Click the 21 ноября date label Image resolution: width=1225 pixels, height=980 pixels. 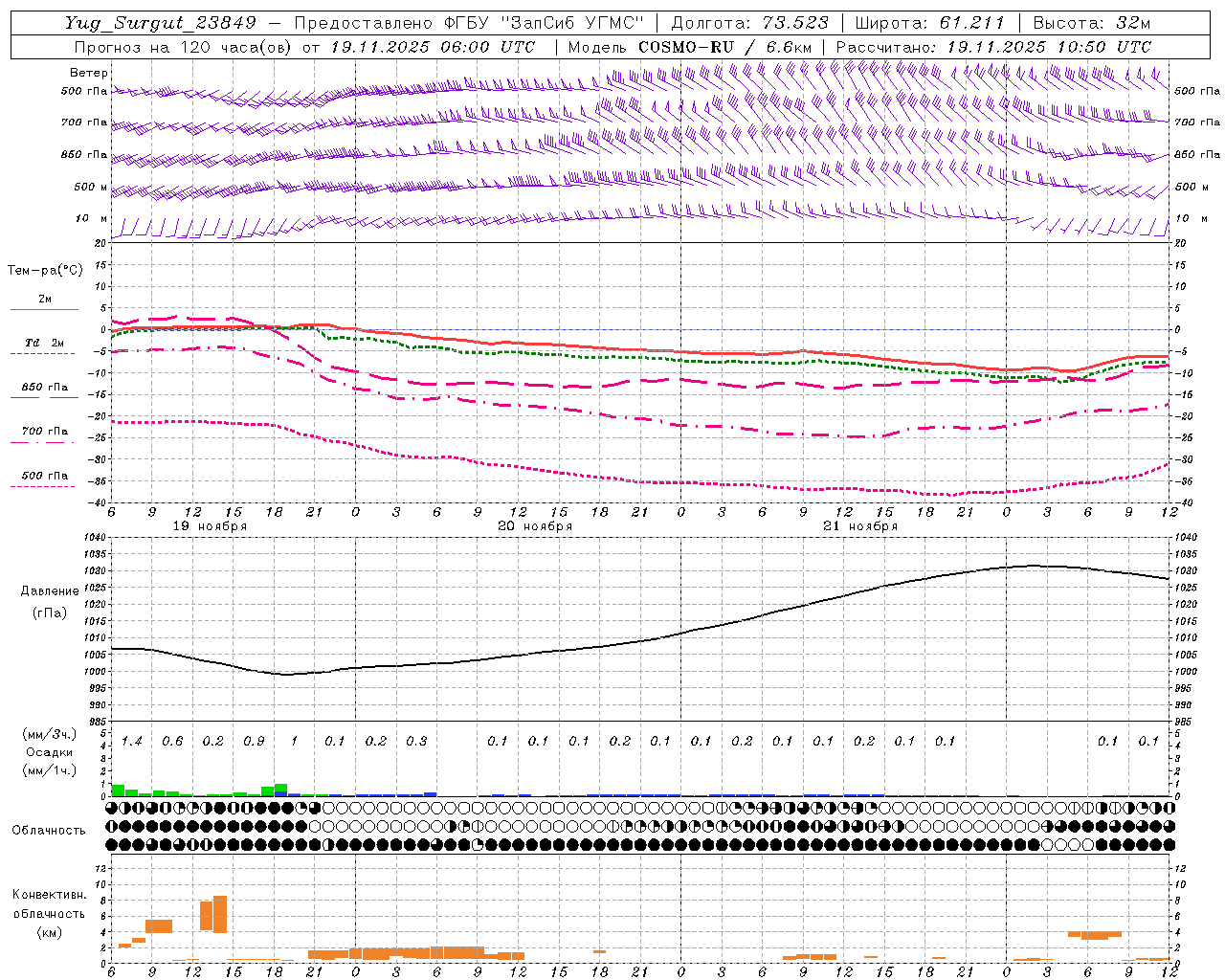coord(860,526)
